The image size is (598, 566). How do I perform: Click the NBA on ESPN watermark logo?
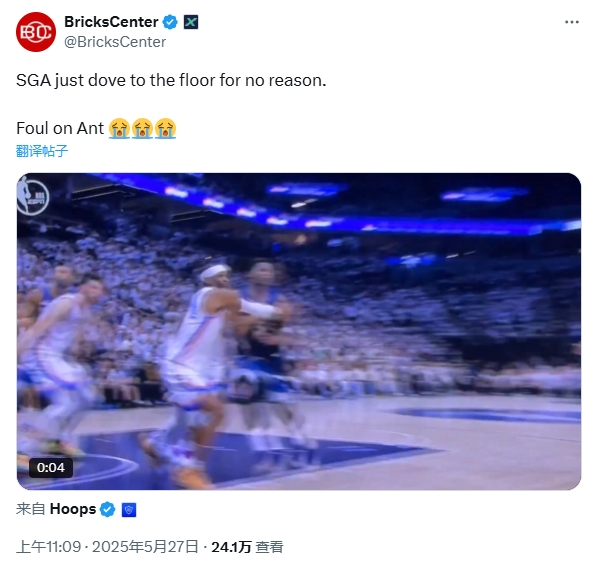click(32, 196)
